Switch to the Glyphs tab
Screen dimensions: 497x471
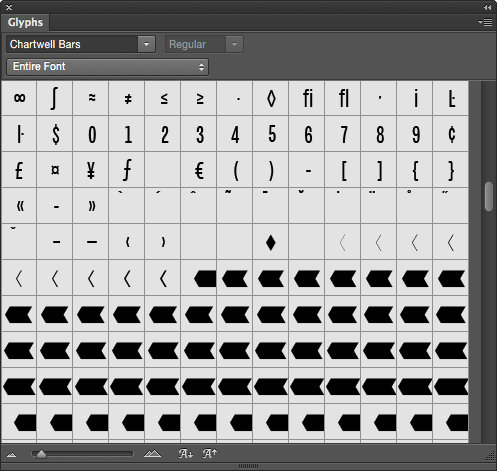25,22
